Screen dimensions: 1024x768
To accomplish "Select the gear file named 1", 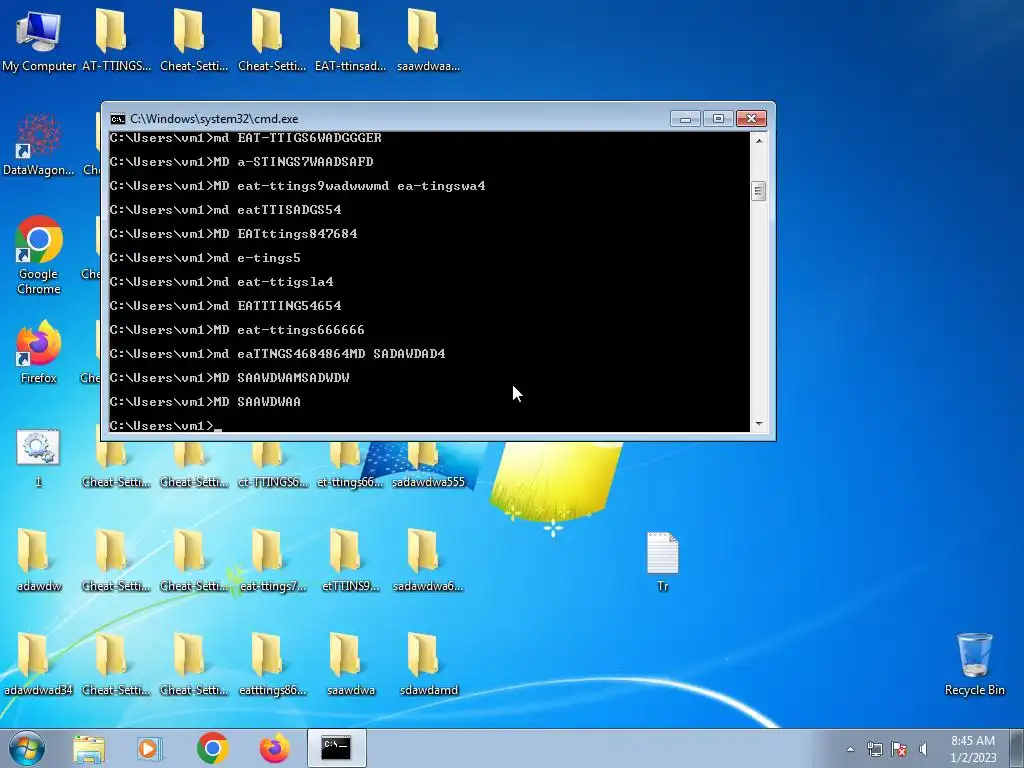I will (39, 457).
